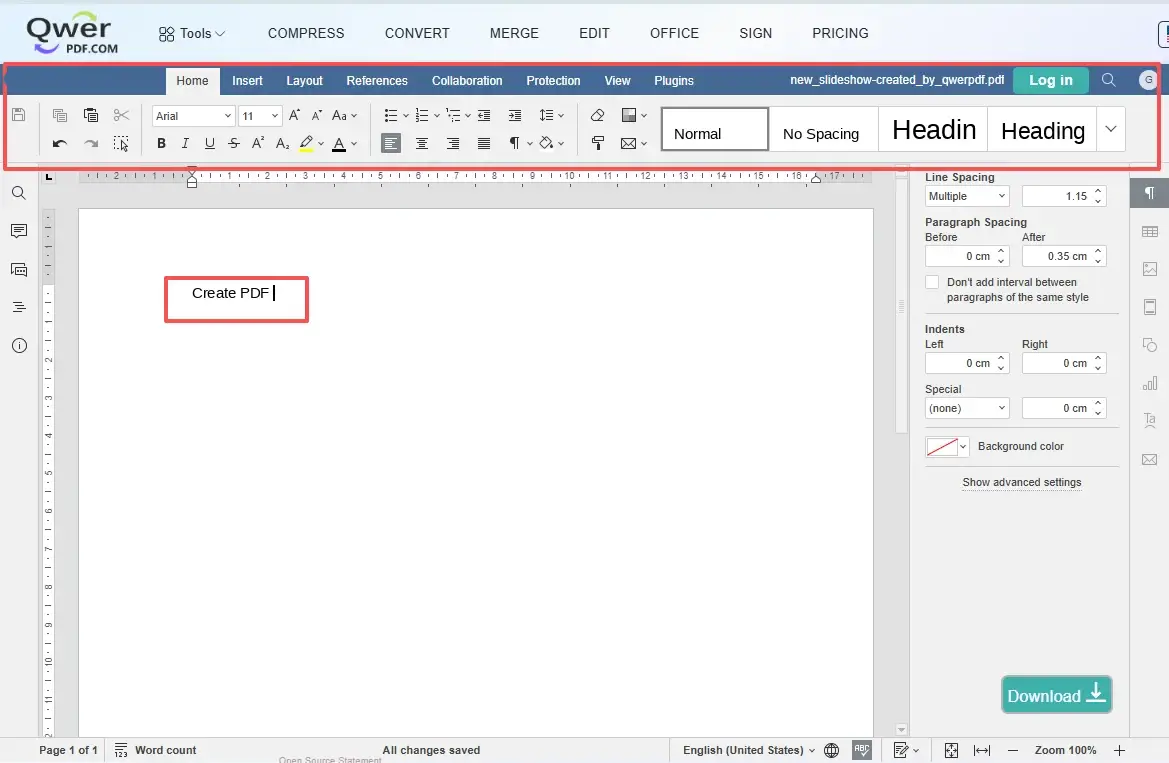Open the paragraph line spacing toolbar dropdown
Viewport: 1169px width, 763px height.
[551, 115]
